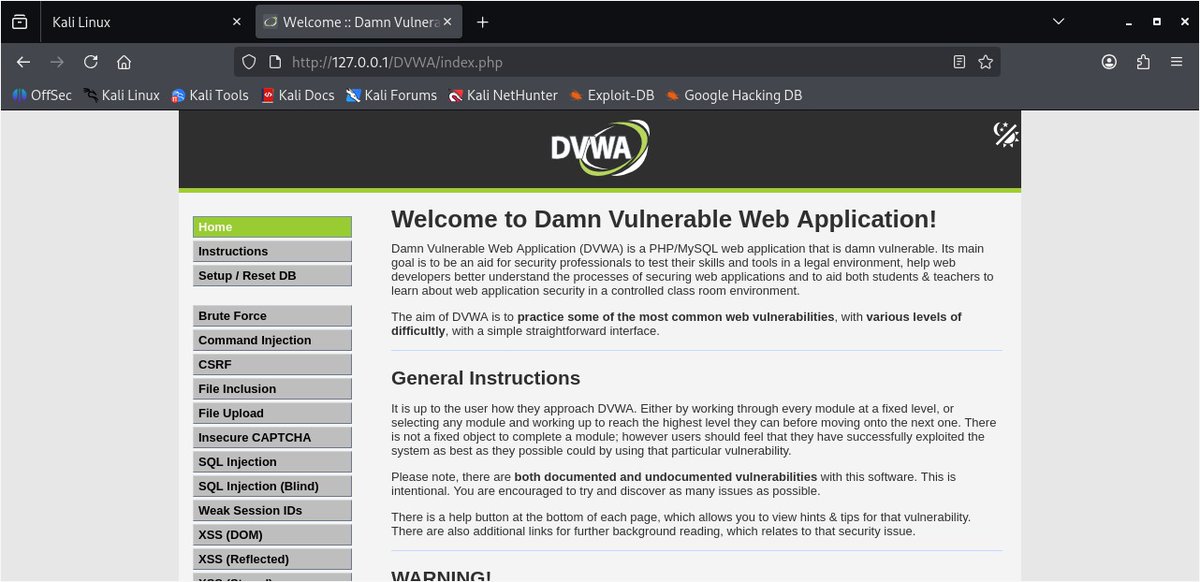This screenshot has width=1200, height=582.
Task: Open the Kali Docs bookmark
Action: [297, 95]
